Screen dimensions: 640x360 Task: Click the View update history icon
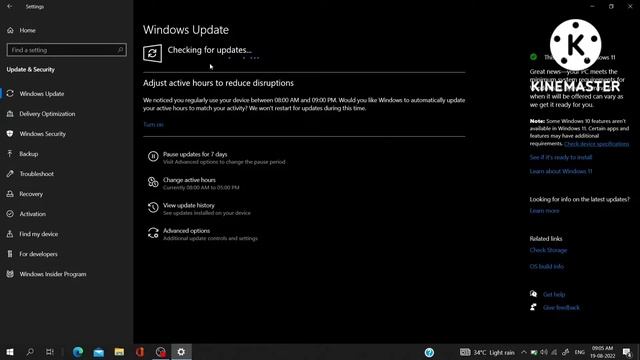click(153, 207)
